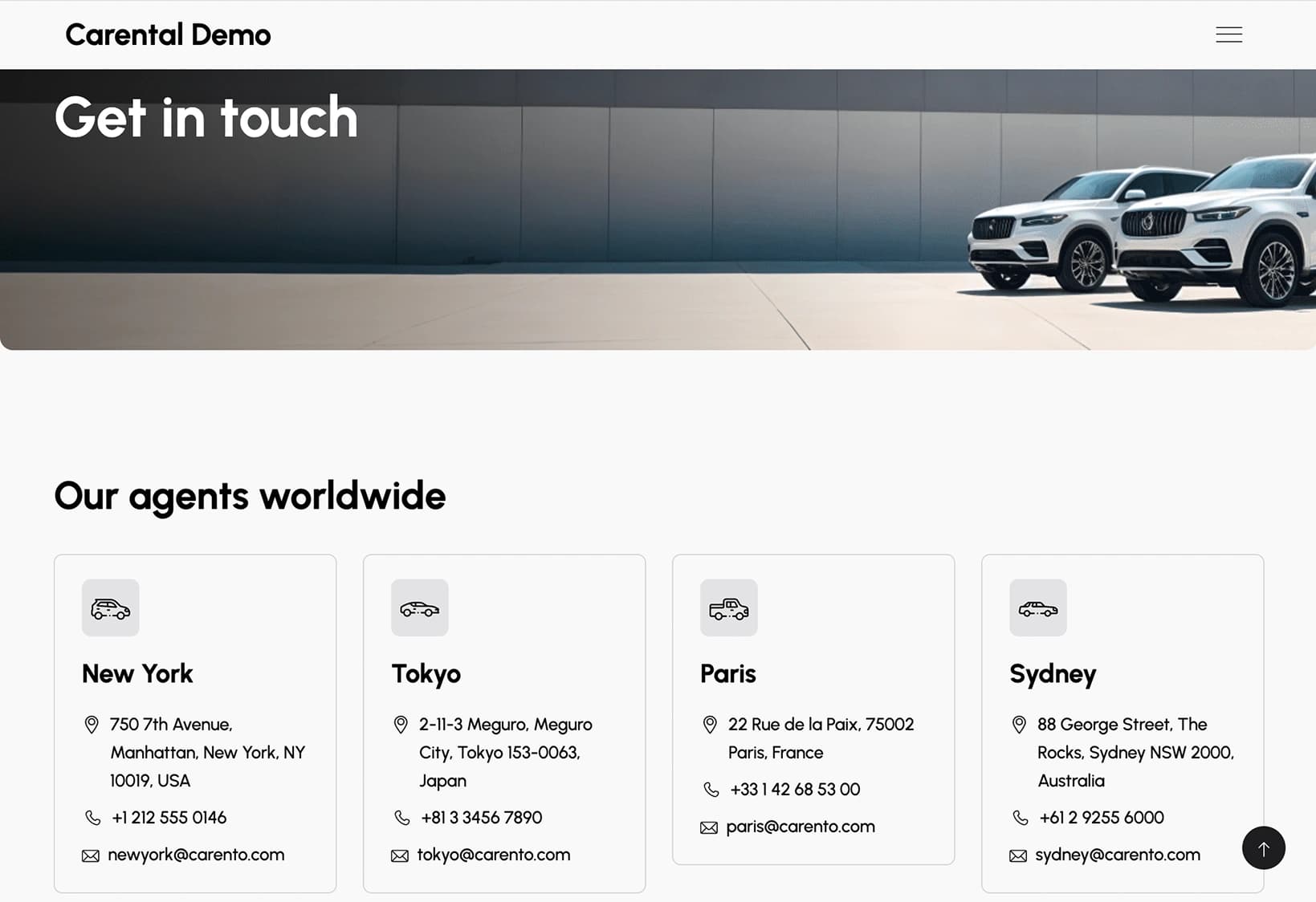Click the truck icon on the Paris card

point(728,608)
